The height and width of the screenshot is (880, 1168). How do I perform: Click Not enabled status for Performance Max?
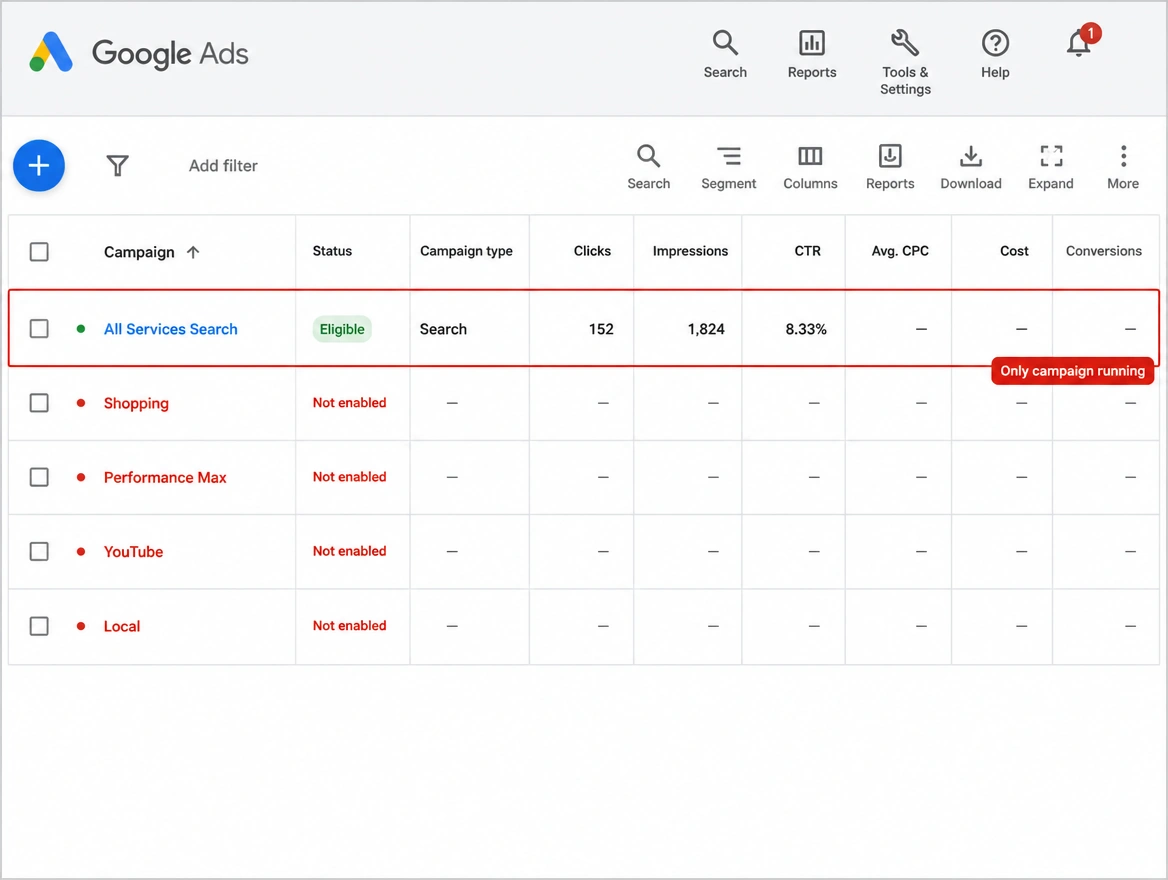click(349, 477)
